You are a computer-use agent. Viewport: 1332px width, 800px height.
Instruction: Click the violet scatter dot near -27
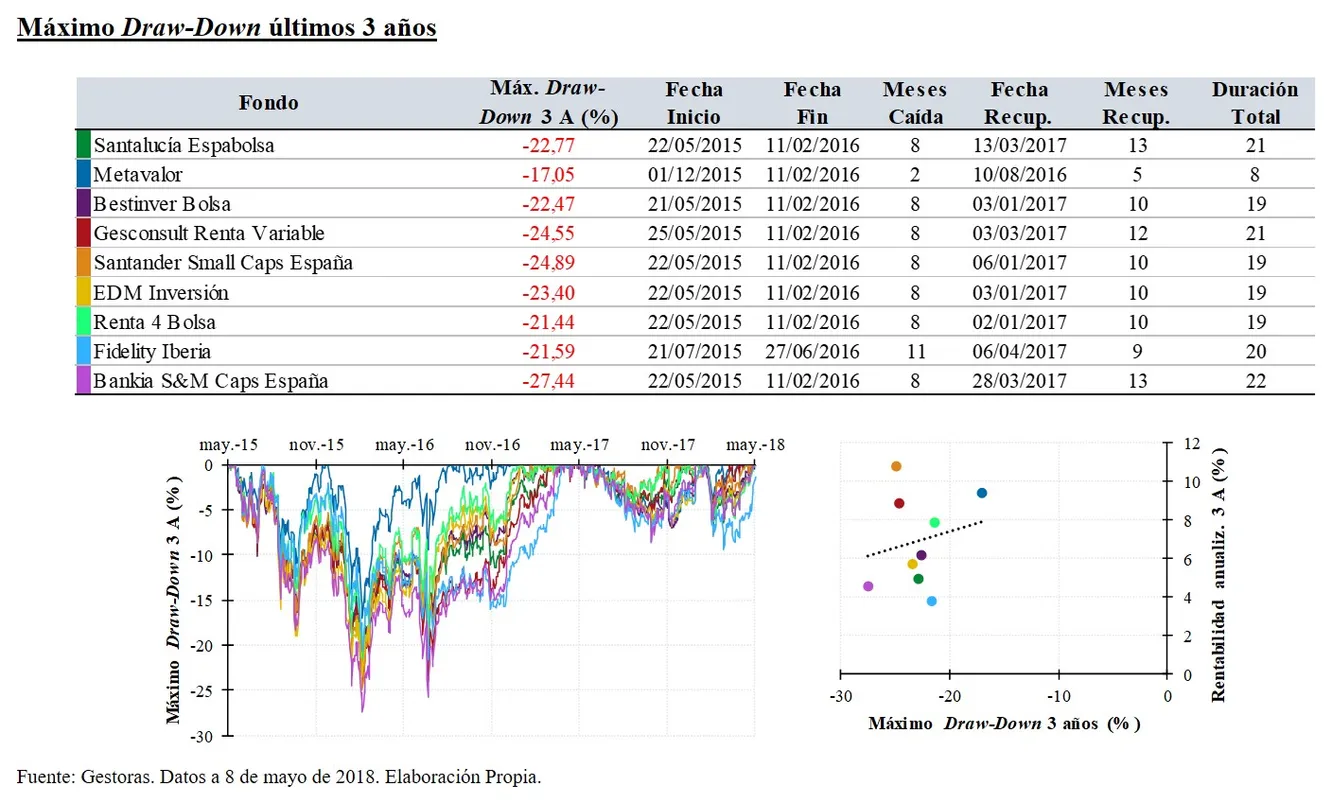868,586
